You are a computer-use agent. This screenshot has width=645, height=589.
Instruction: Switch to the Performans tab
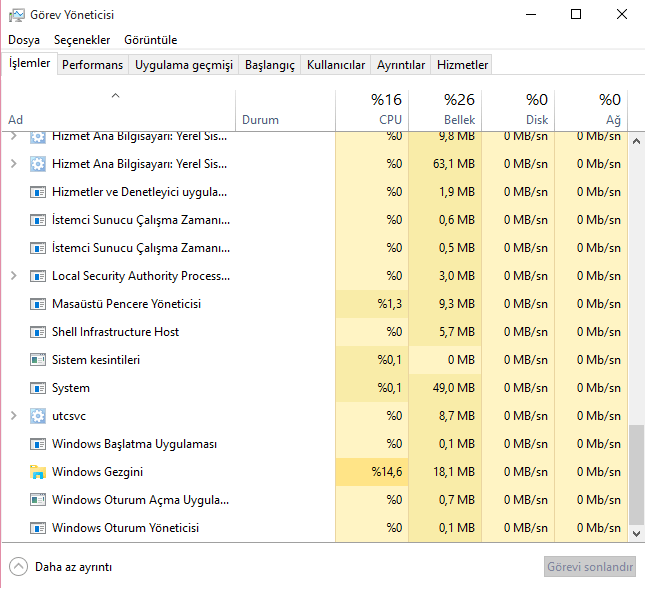click(92, 65)
